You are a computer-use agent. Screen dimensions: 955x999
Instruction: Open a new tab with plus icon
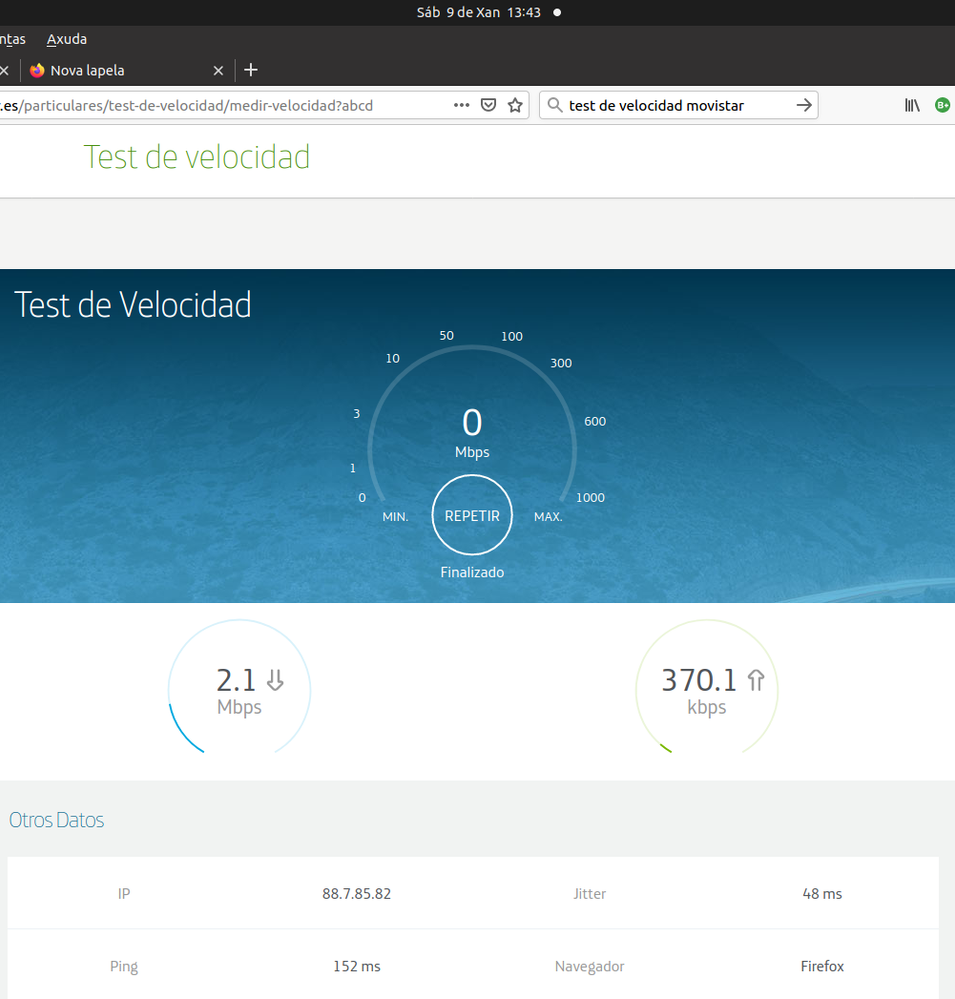[x=251, y=70]
